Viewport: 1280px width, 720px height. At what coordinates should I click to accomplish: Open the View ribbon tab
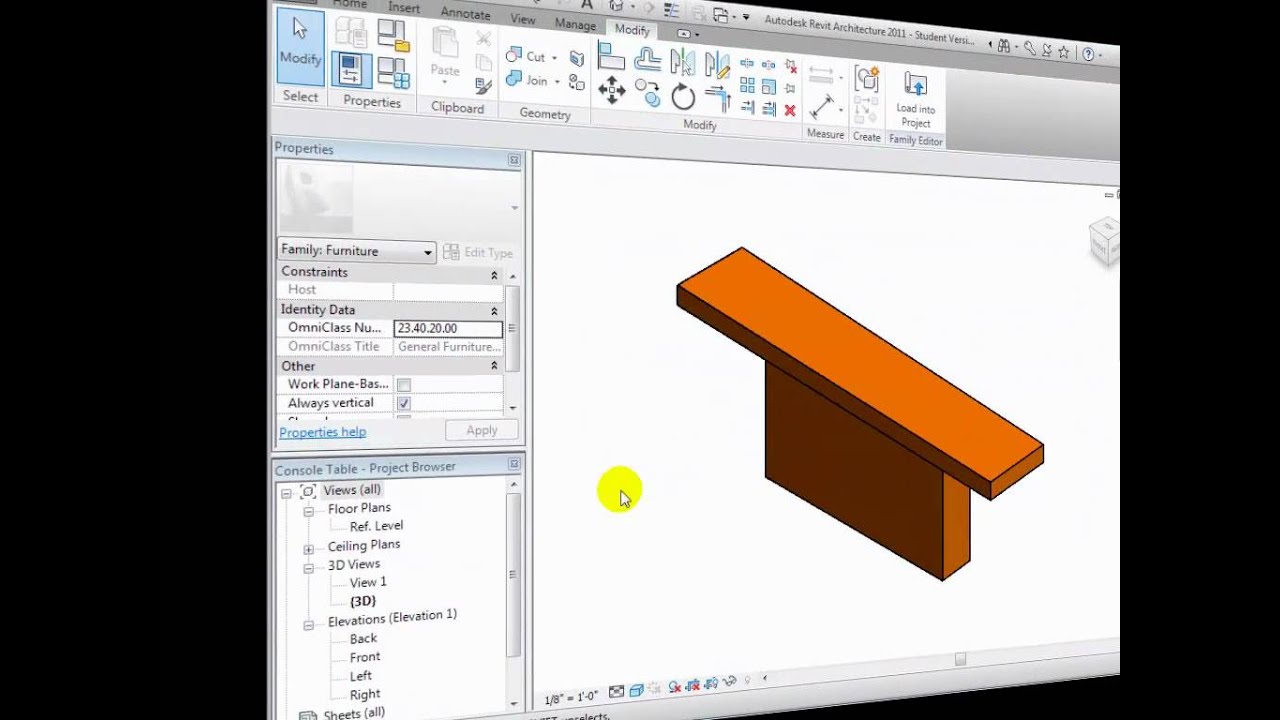[523, 18]
